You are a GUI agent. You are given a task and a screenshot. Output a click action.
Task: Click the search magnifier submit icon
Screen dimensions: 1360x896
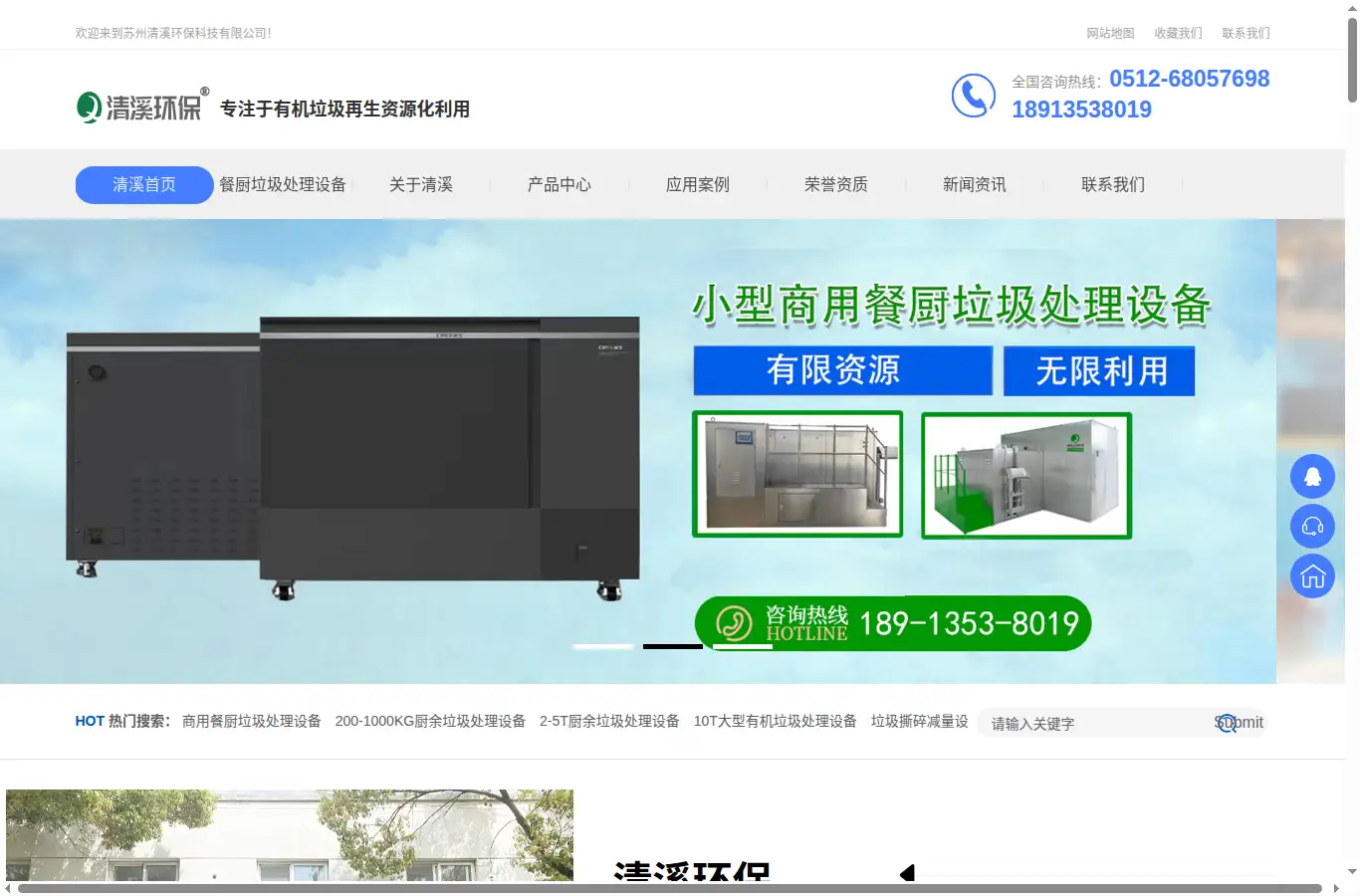coord(1227,724)
